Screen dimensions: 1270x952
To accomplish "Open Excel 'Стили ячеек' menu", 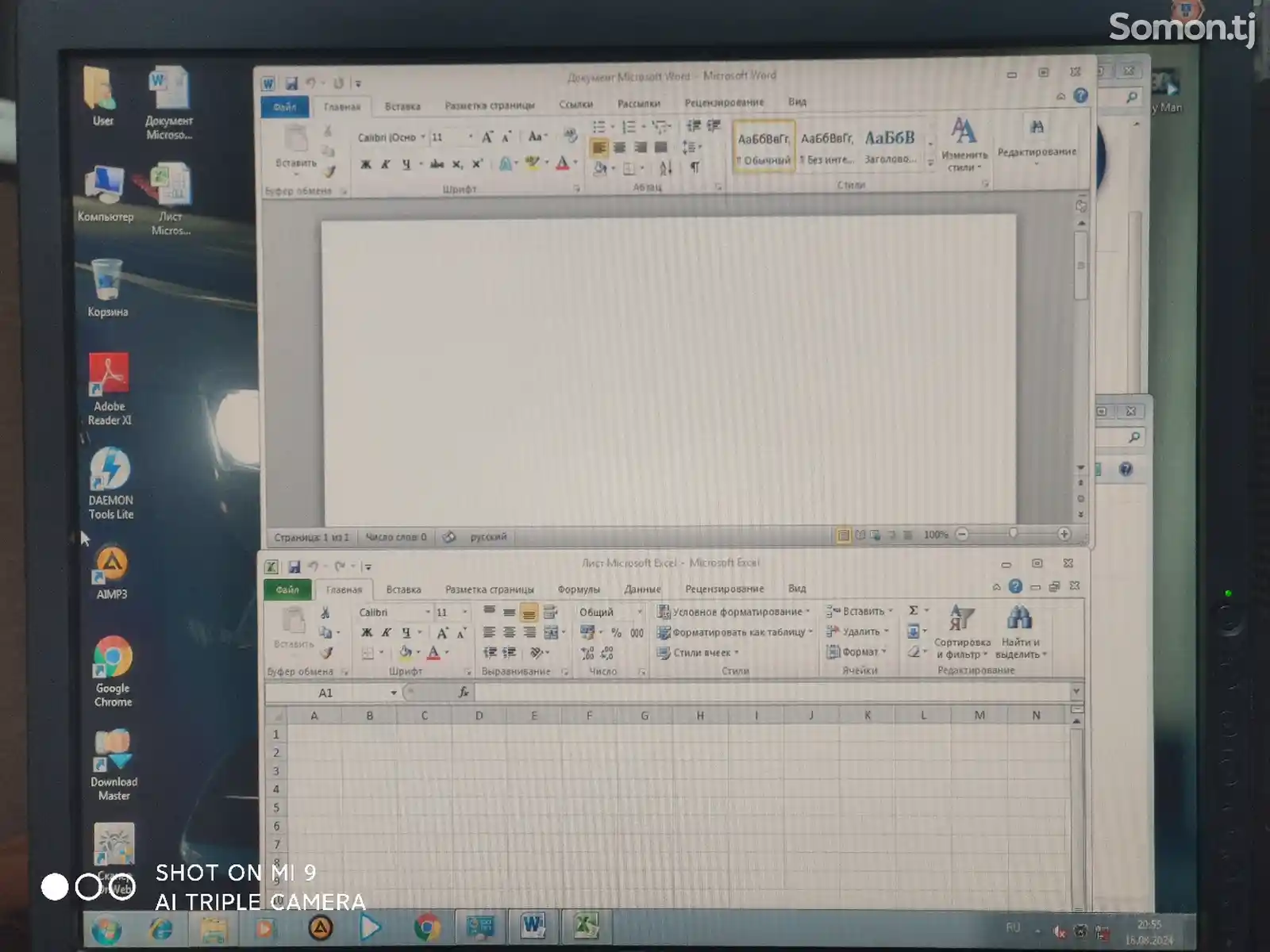I will [698, 653].
